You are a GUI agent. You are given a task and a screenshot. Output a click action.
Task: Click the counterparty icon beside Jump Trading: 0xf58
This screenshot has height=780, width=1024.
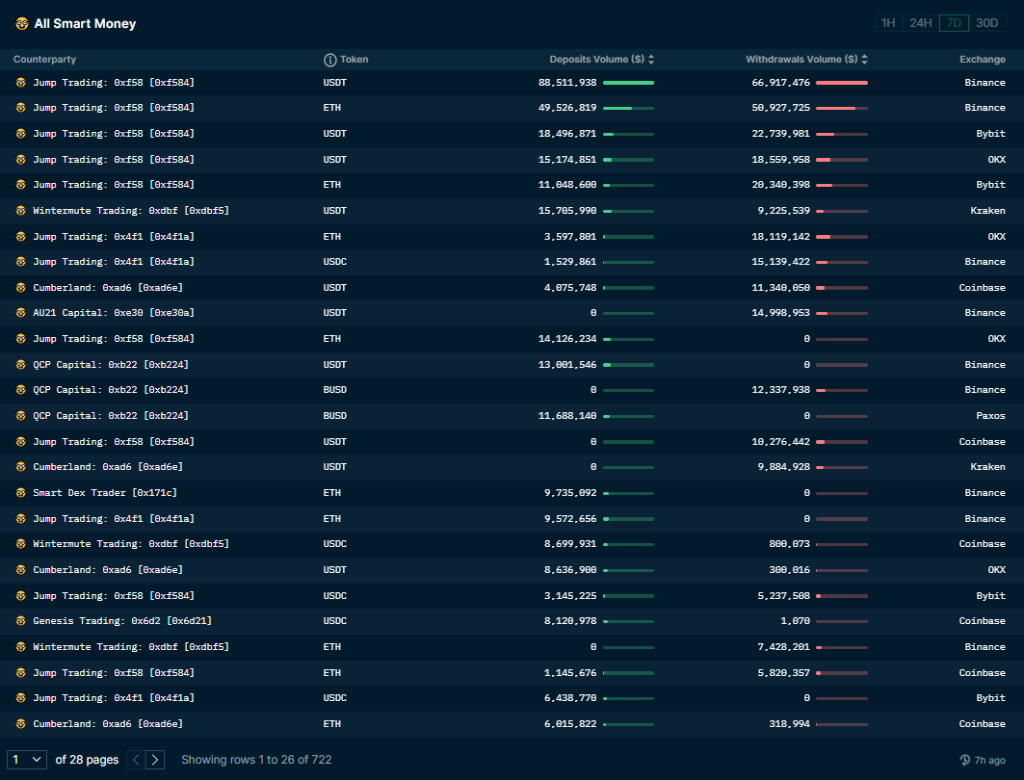coord(20,82)
